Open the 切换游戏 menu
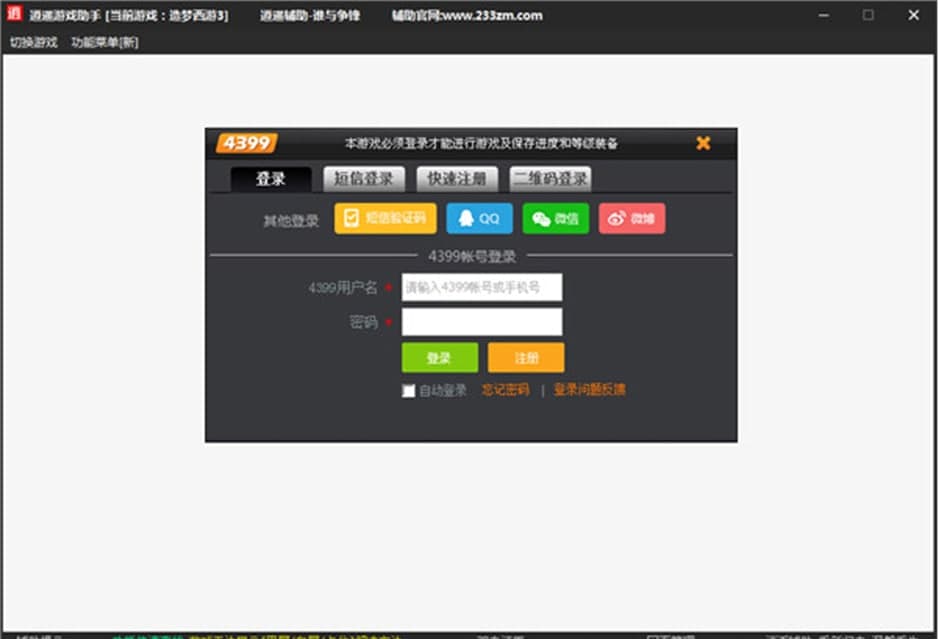Image resolution: width=951 pixels, height=639 pixels. click(x=33, y=42)
